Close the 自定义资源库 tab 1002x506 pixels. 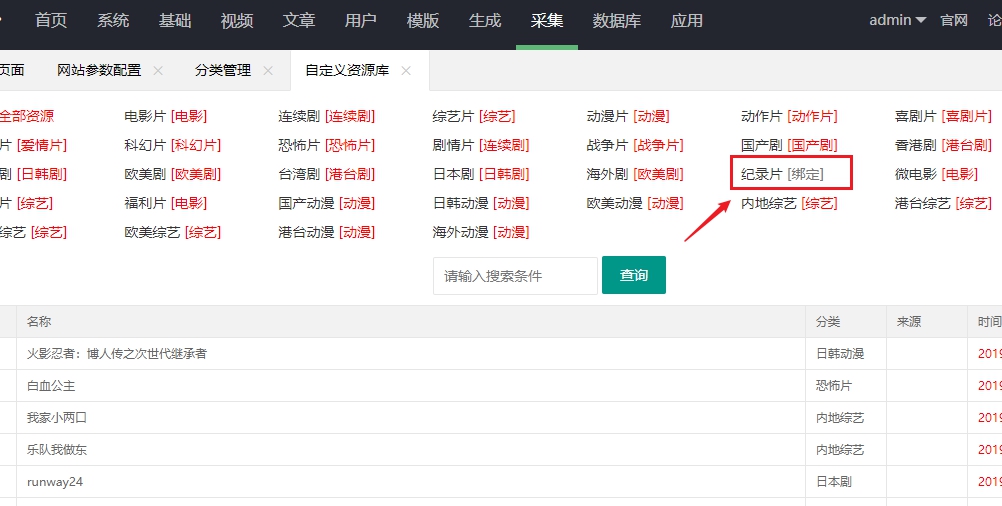click(406, 71)
